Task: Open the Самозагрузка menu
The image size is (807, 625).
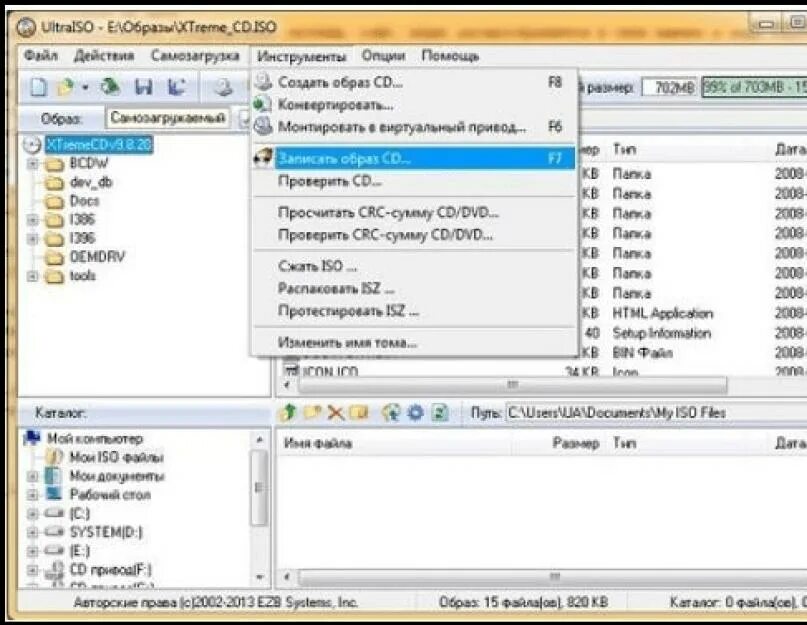Action: (x=195, y=55)
